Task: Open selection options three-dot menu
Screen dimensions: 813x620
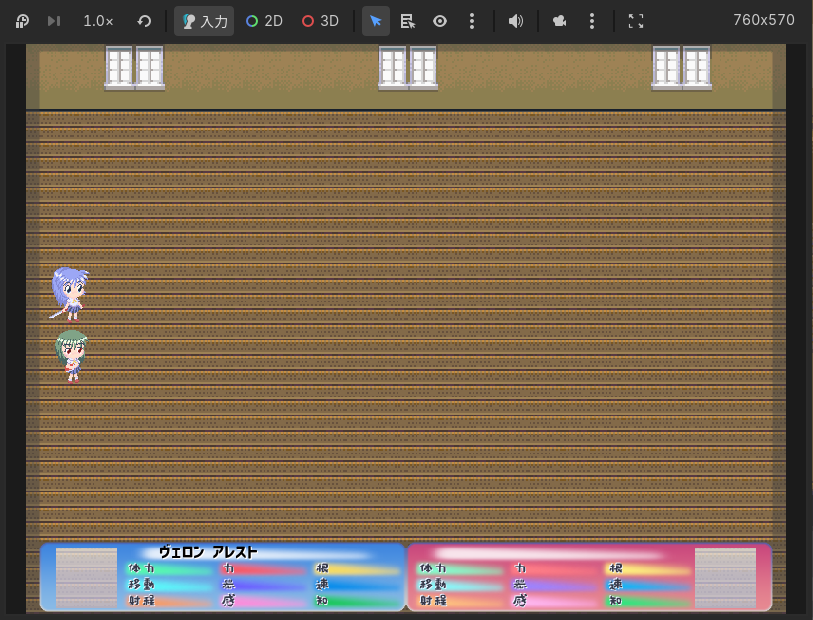Action: (472, 21)
